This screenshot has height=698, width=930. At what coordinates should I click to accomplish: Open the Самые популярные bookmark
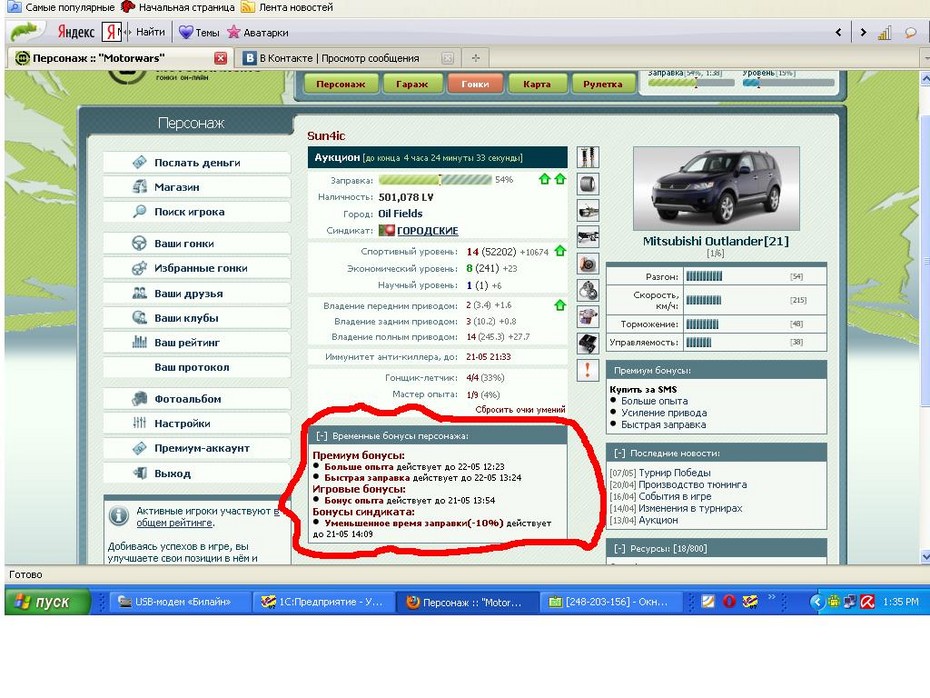point(60,8)
